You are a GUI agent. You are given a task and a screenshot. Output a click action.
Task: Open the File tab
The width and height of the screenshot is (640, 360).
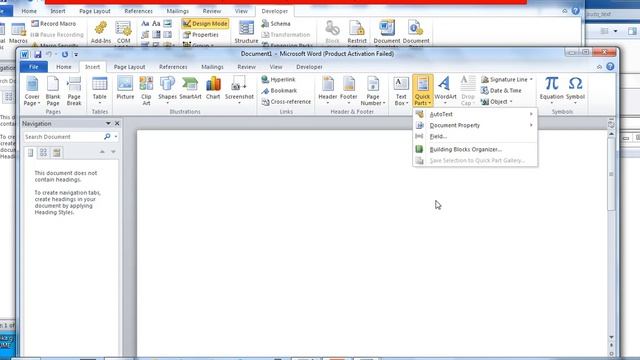[33, 67]
